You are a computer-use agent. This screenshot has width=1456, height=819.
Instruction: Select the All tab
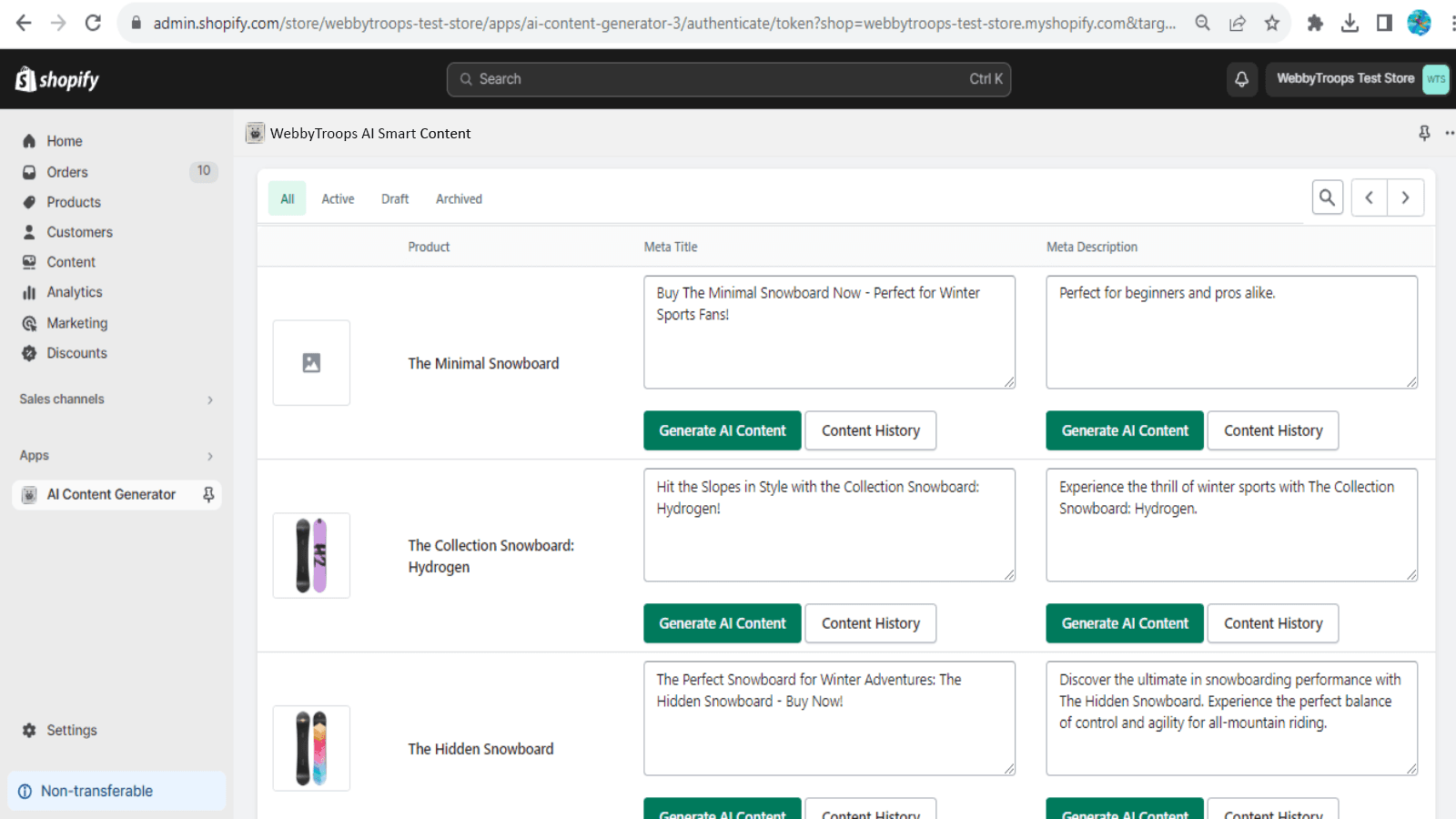click(x=287, y=198)
